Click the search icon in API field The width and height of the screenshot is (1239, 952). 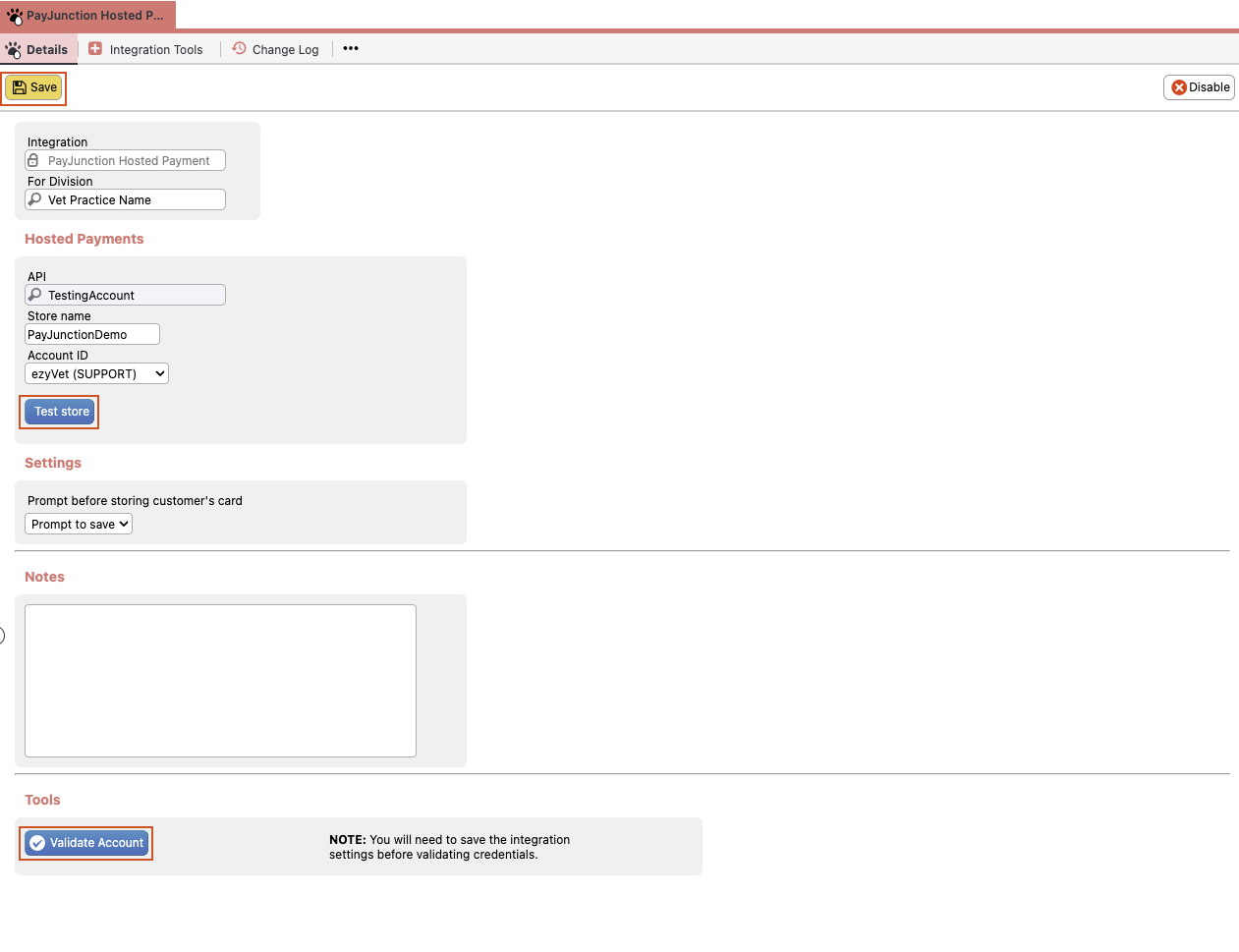tap(35, 295)
